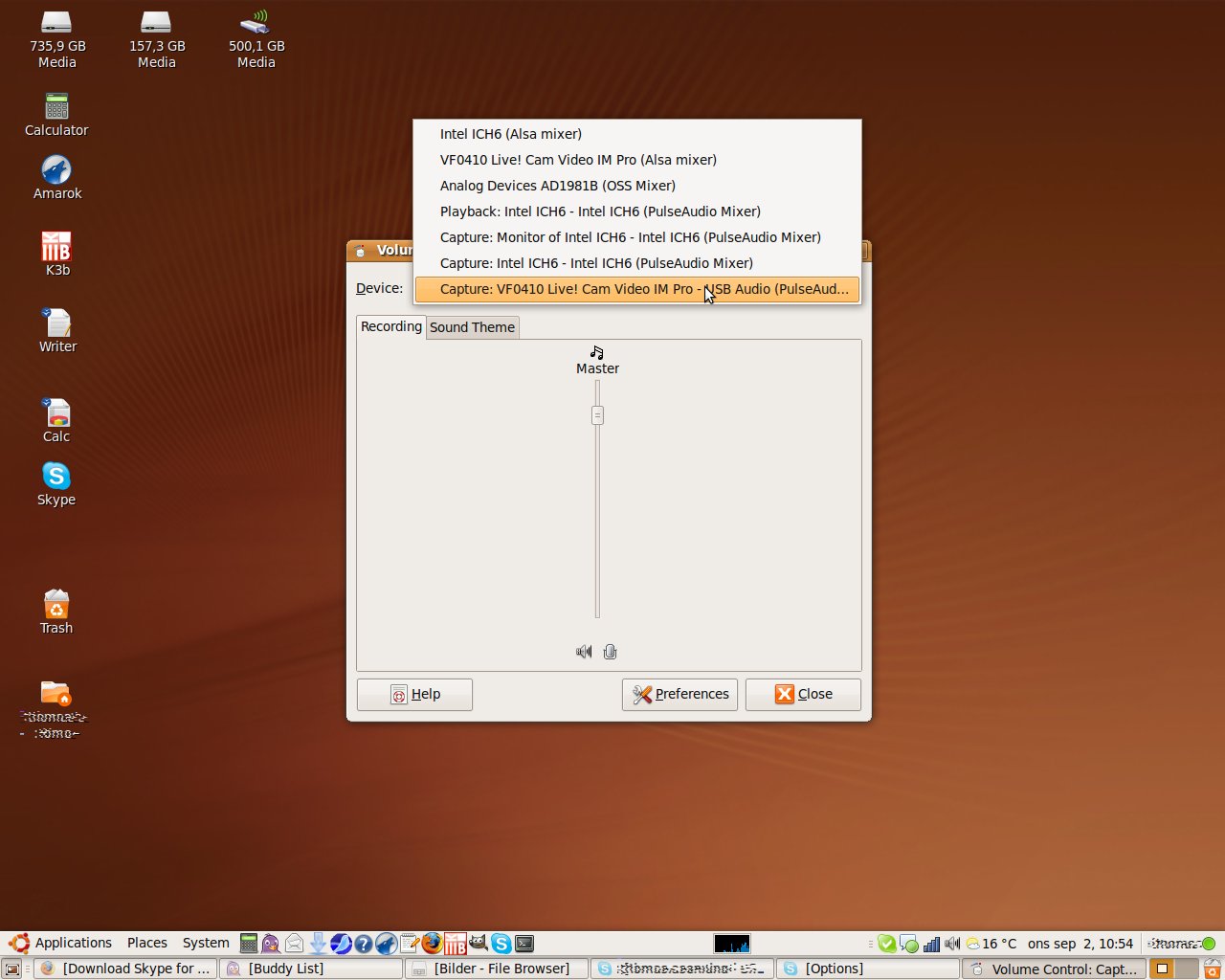Launch Firefox from the panel
1225x980 pixels.
(x=433, y=944)
